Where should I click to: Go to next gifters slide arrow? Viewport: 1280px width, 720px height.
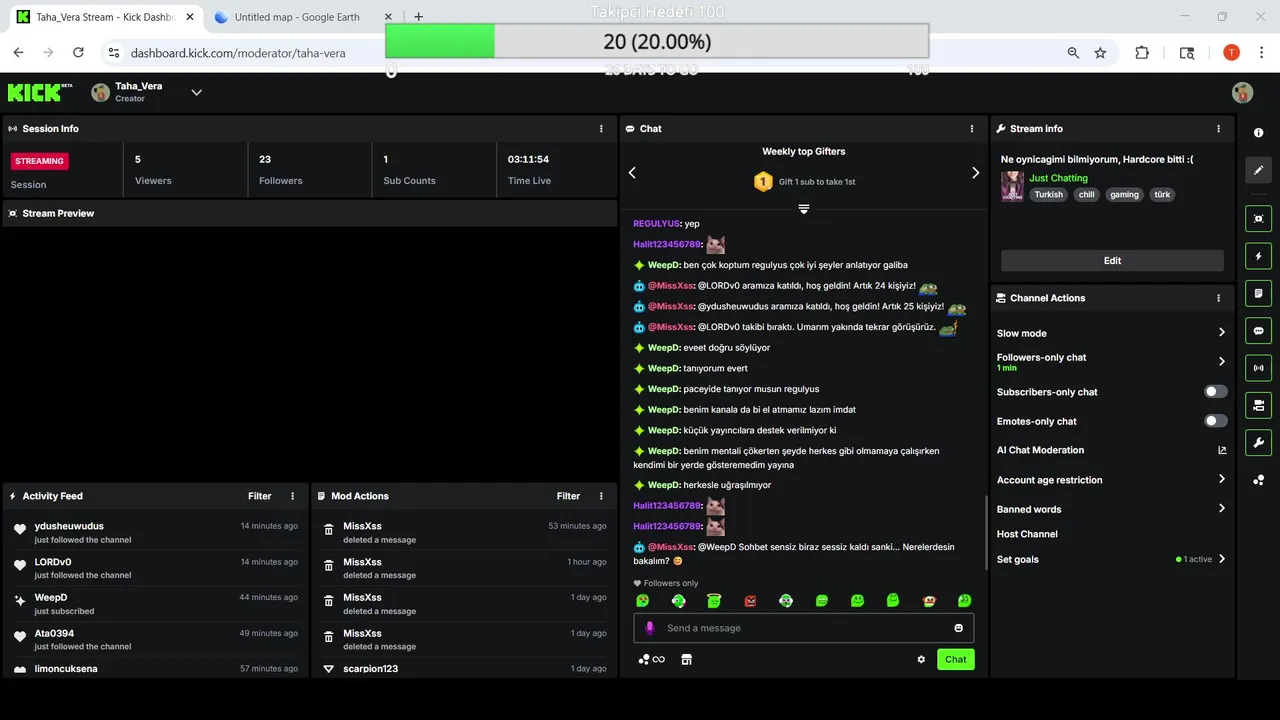tap(975, 173)
